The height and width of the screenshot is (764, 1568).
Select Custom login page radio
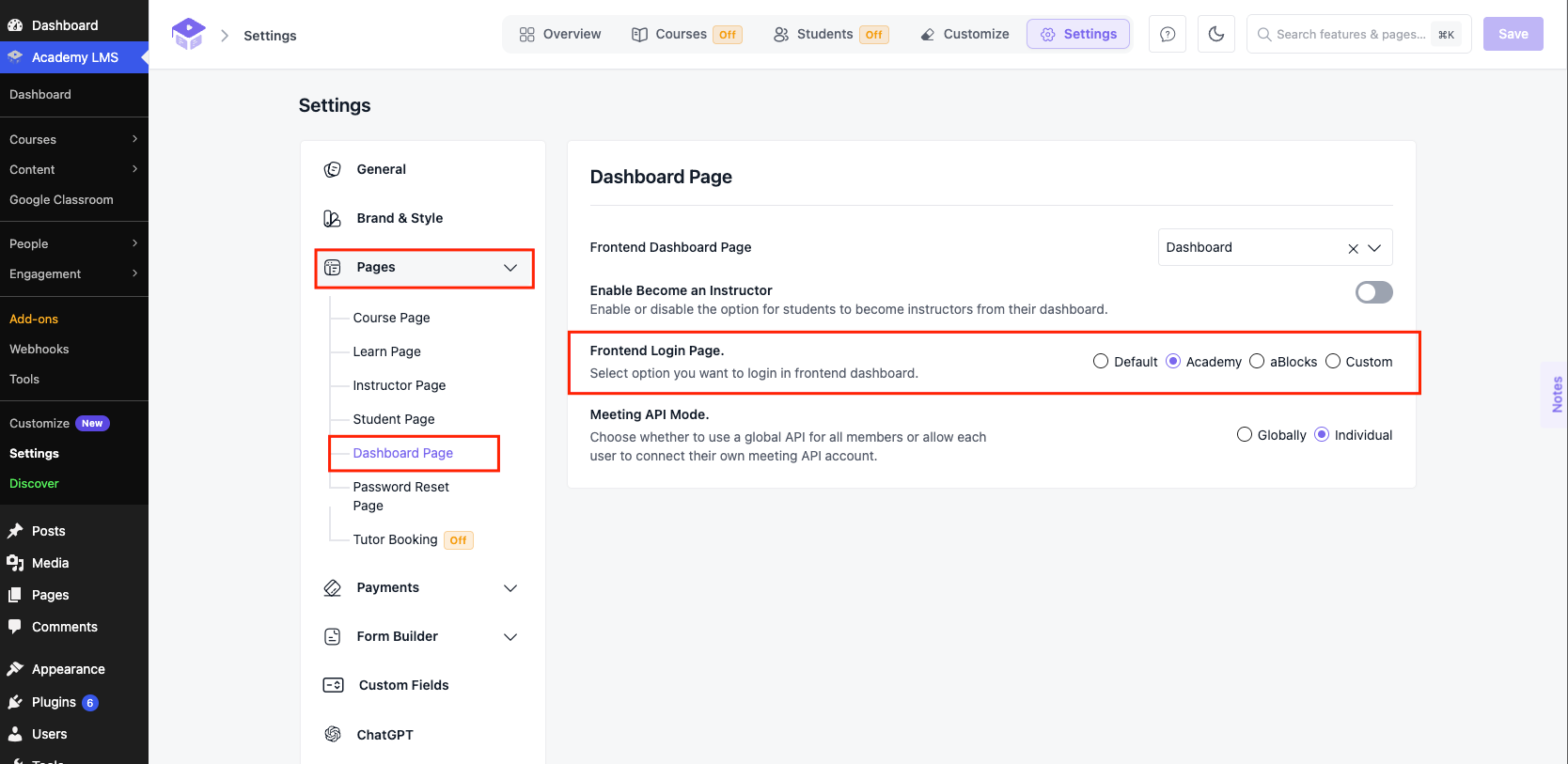coord(1333,362)
